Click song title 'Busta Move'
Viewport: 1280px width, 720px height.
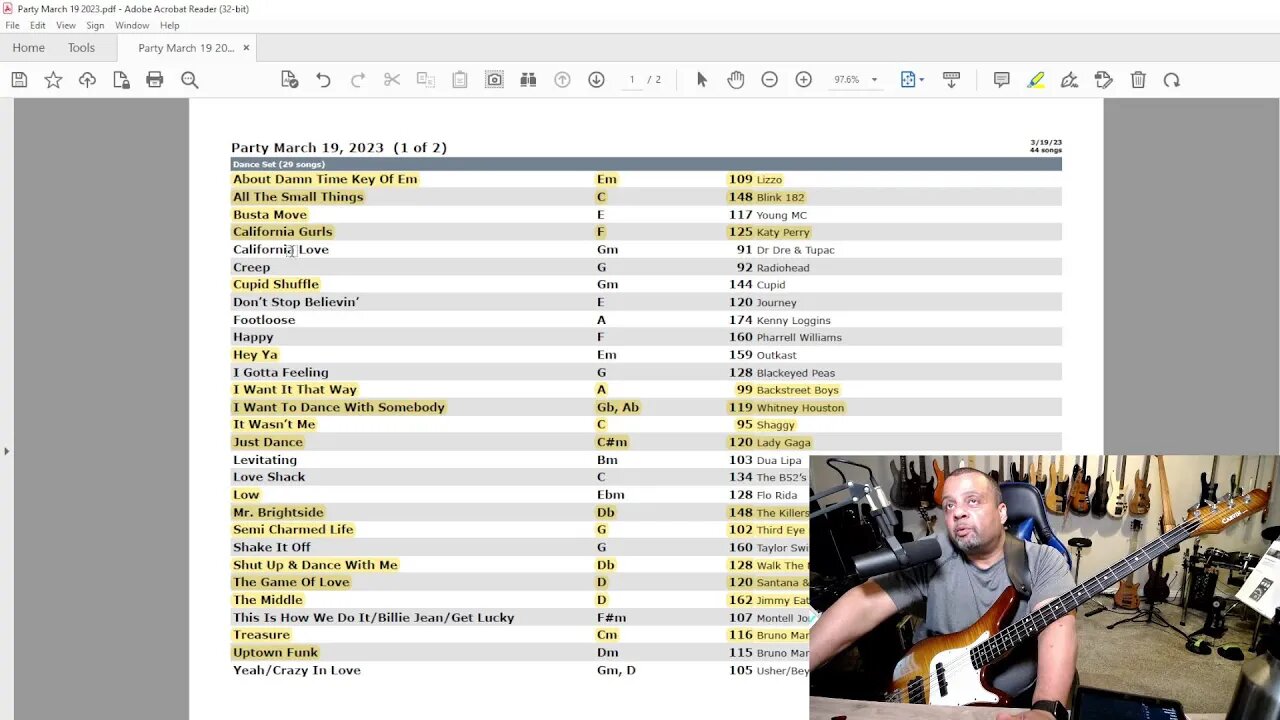point(270,215)
